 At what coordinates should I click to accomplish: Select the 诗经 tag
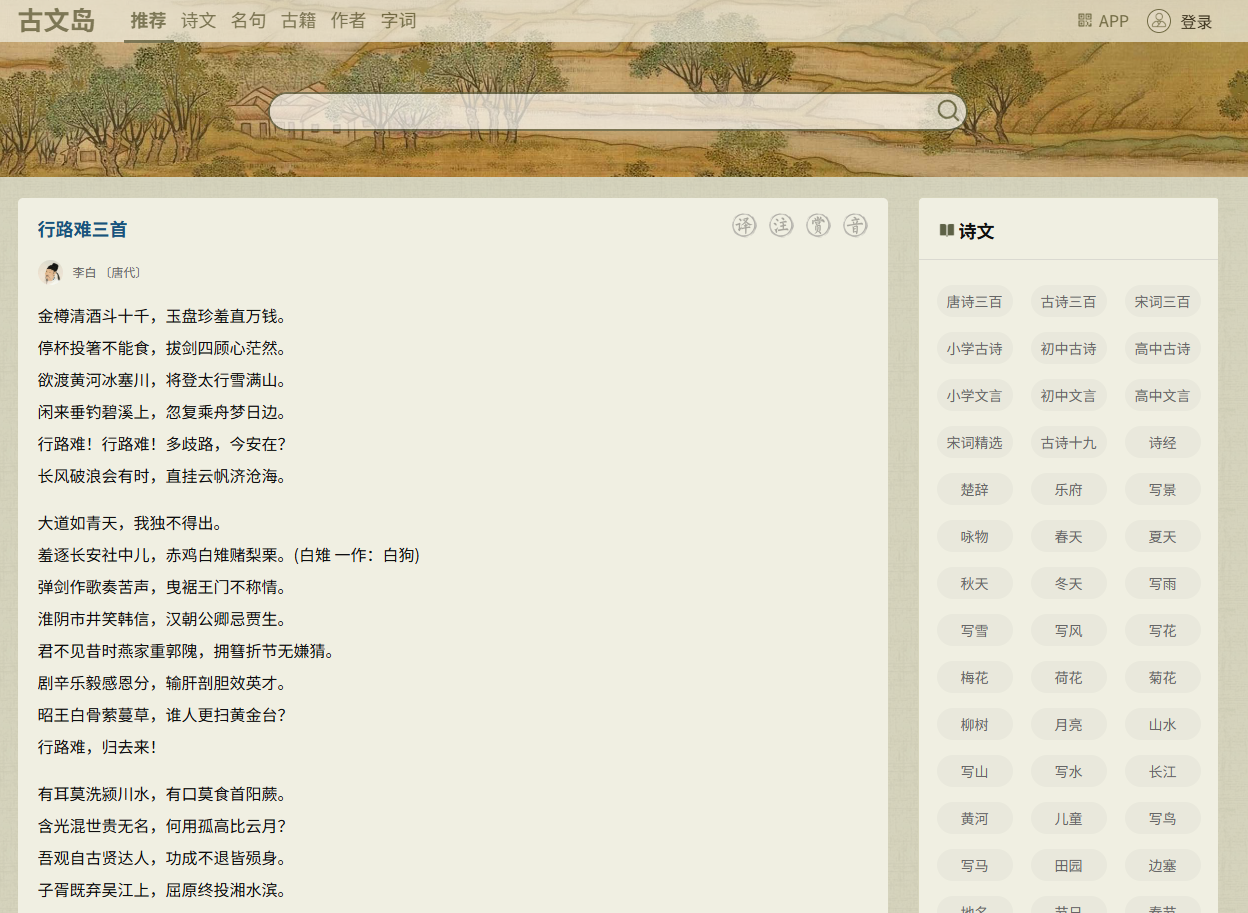click(x=1163, y=443)
